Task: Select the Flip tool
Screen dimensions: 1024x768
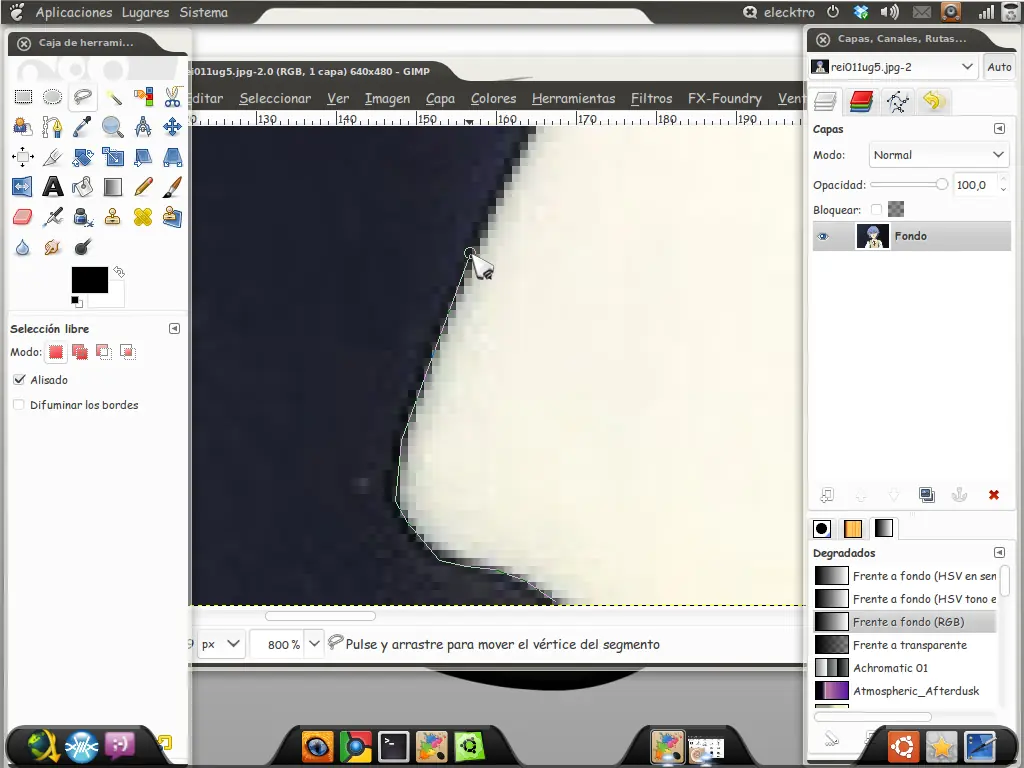Action: (x=22, y=187)
